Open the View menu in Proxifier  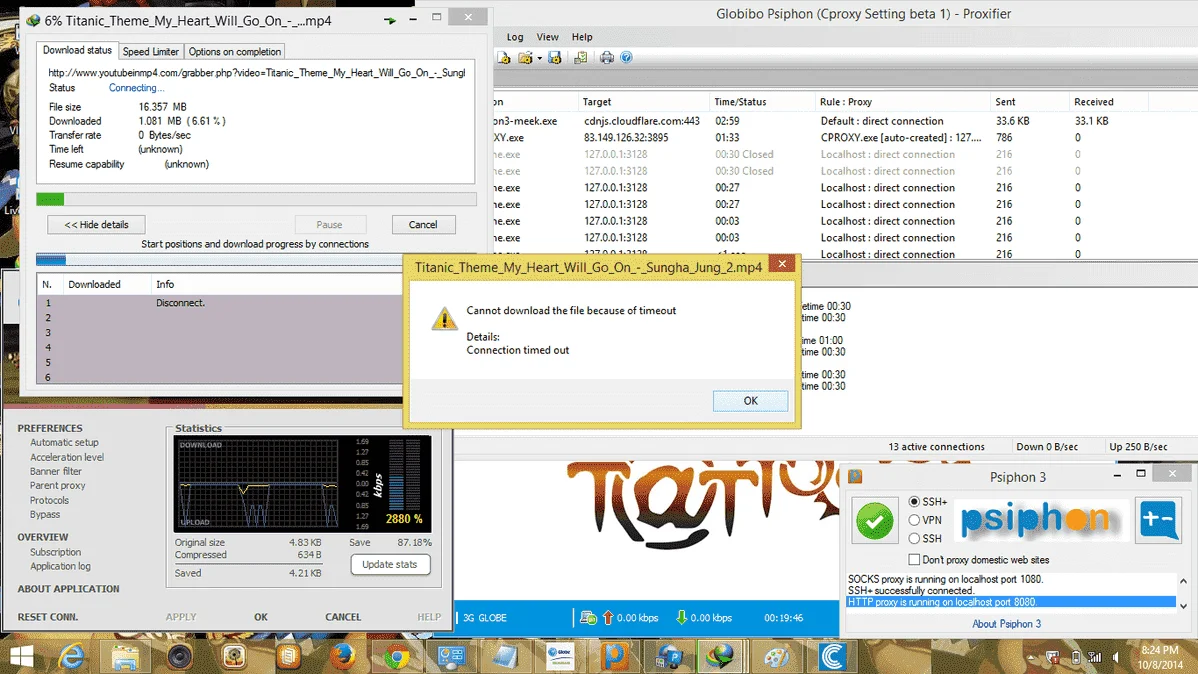[547, 37]
